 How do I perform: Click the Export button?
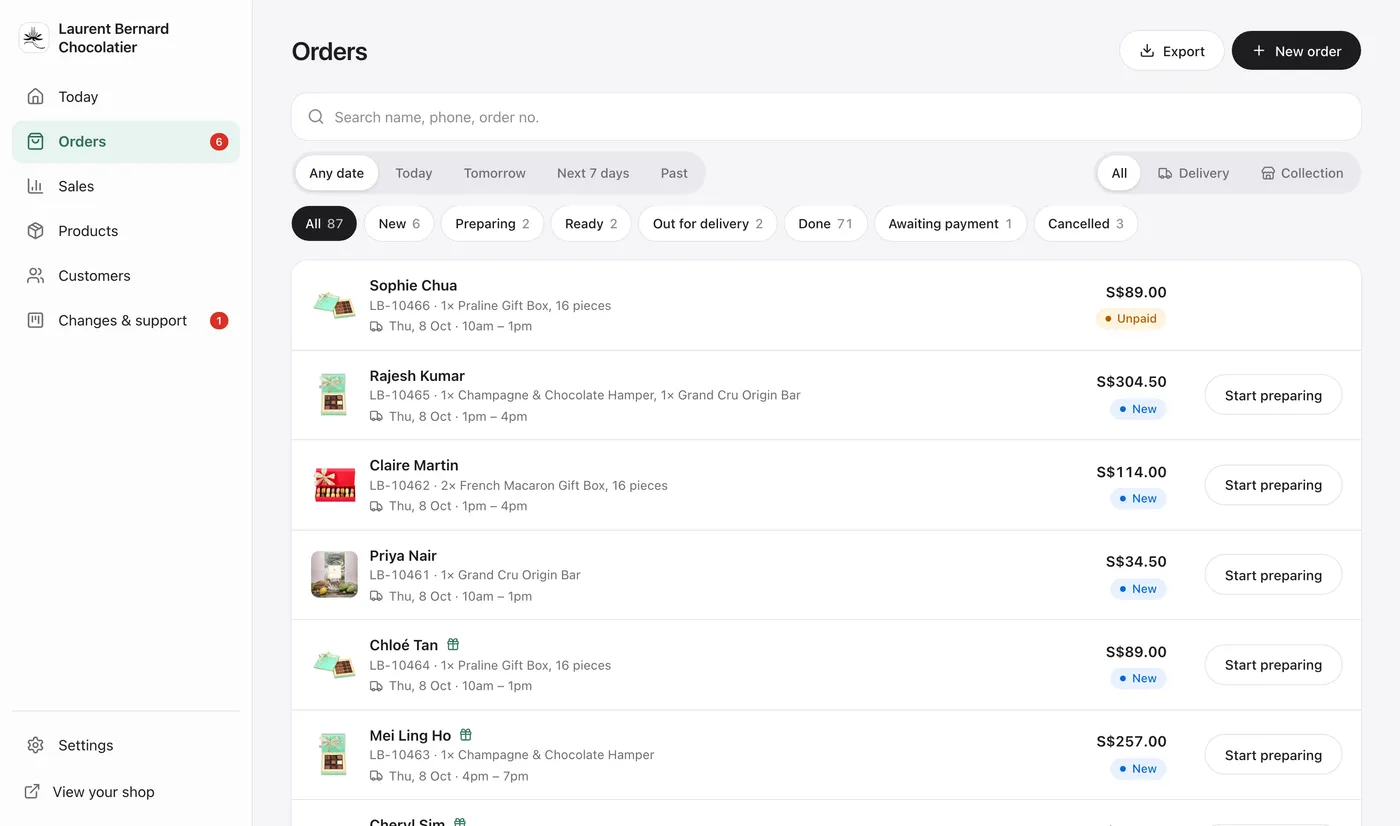click(1172, 51)
